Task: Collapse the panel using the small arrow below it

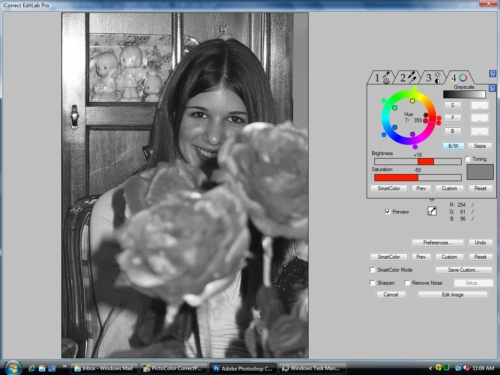Action: click(x=432, y=200)
